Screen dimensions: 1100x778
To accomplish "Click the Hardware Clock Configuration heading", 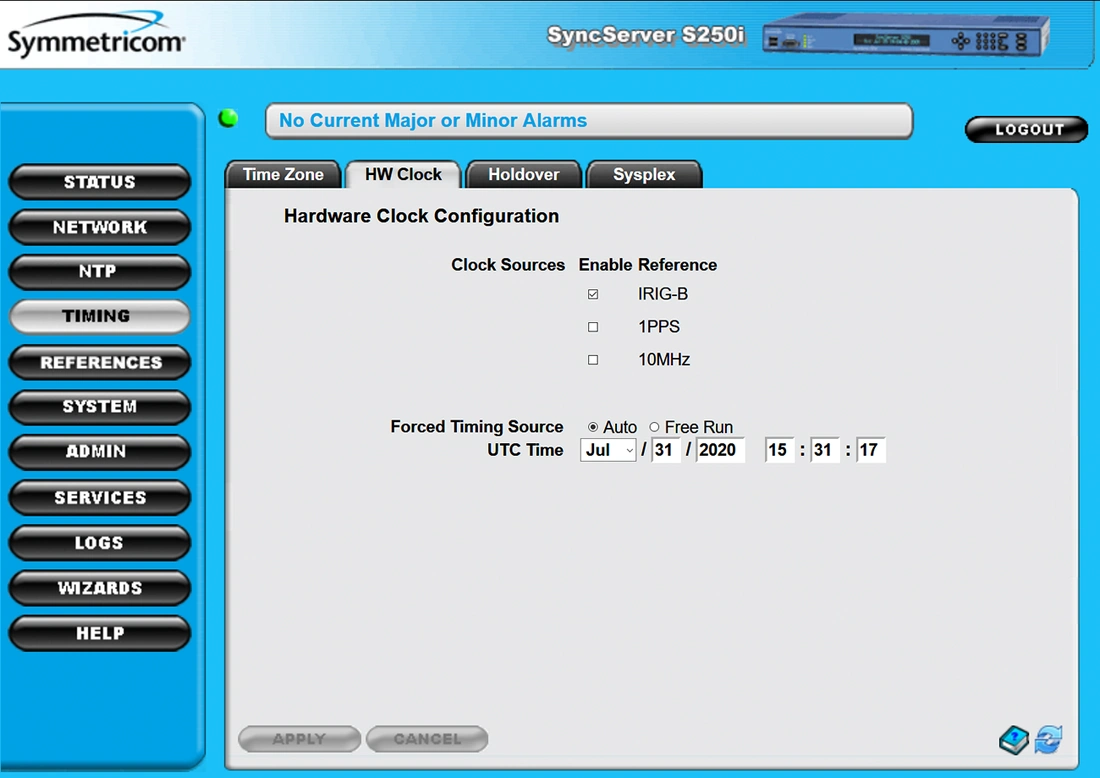I will point(422,216).
